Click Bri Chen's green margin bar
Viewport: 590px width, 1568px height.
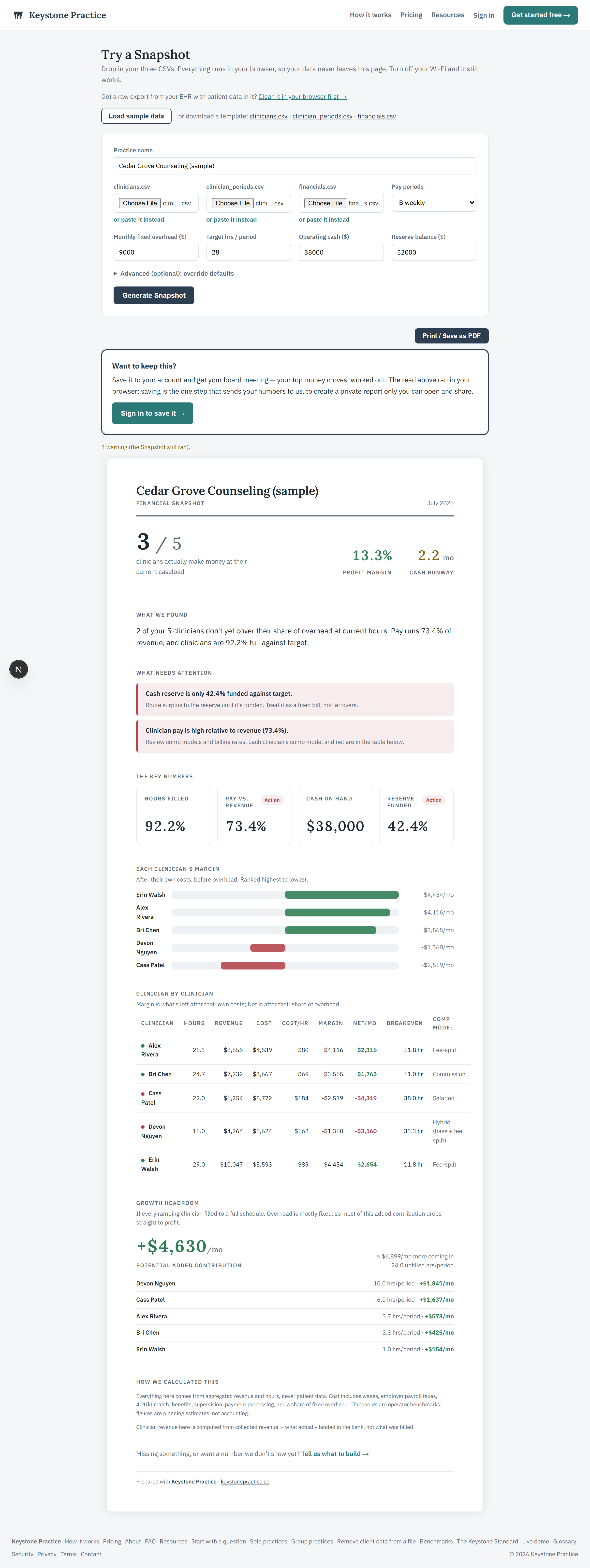[x=331, y=930]
